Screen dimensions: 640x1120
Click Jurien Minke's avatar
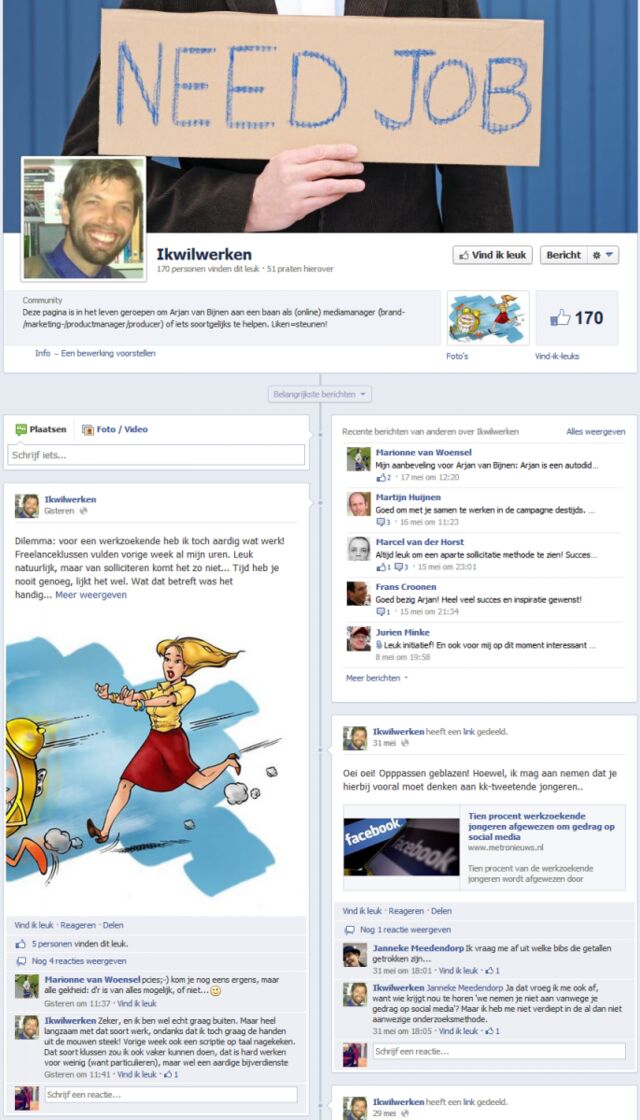click(359, 639)
